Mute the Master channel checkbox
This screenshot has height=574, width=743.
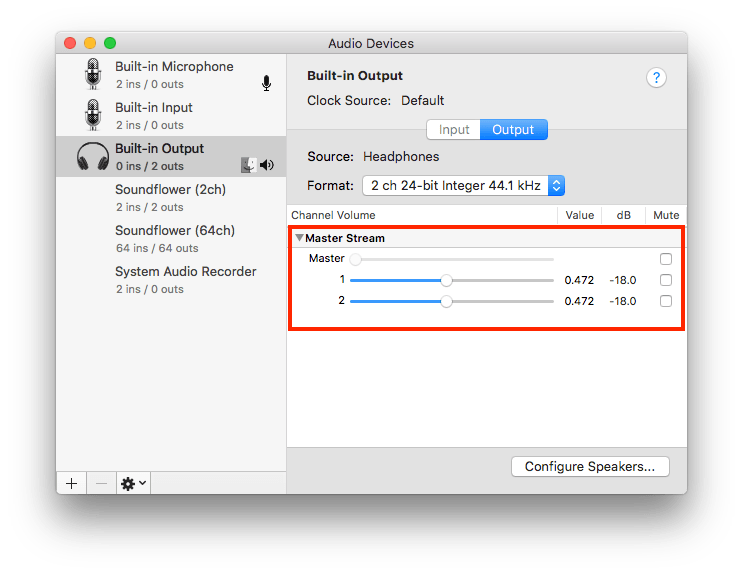click(x=666, y=259)
